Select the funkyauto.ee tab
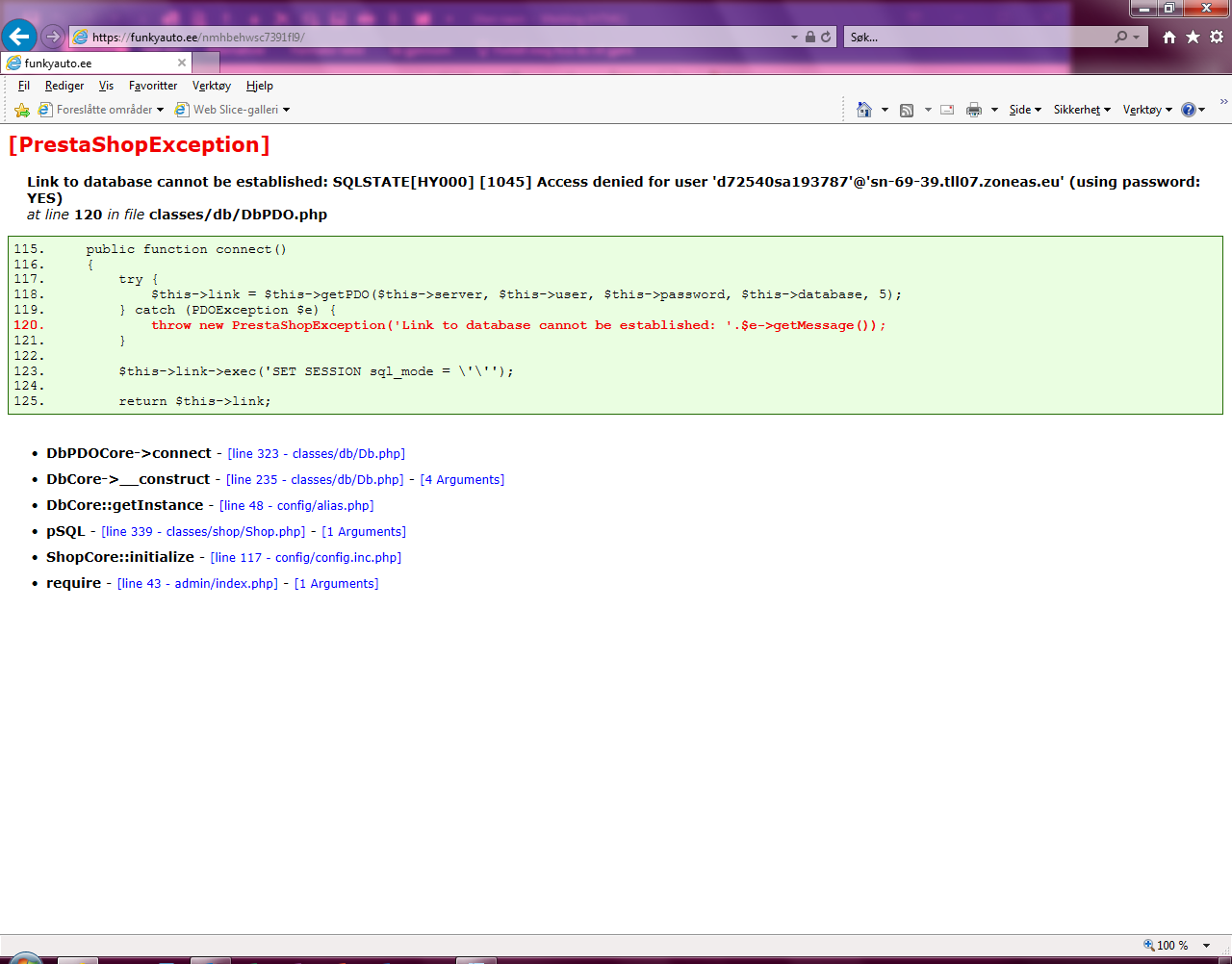 (x=96, y=63)
